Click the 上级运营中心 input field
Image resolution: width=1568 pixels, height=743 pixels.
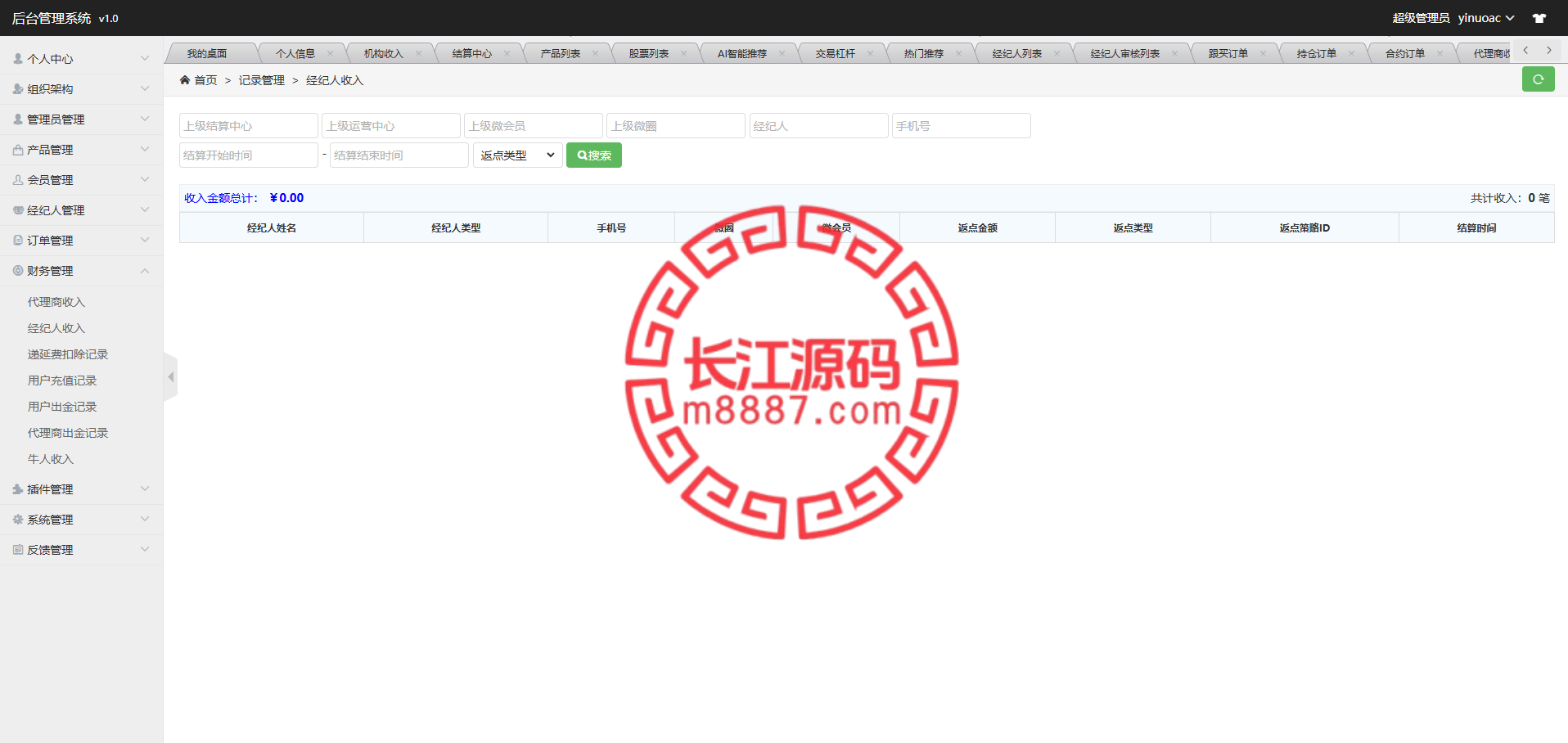(x=391, y=126)
